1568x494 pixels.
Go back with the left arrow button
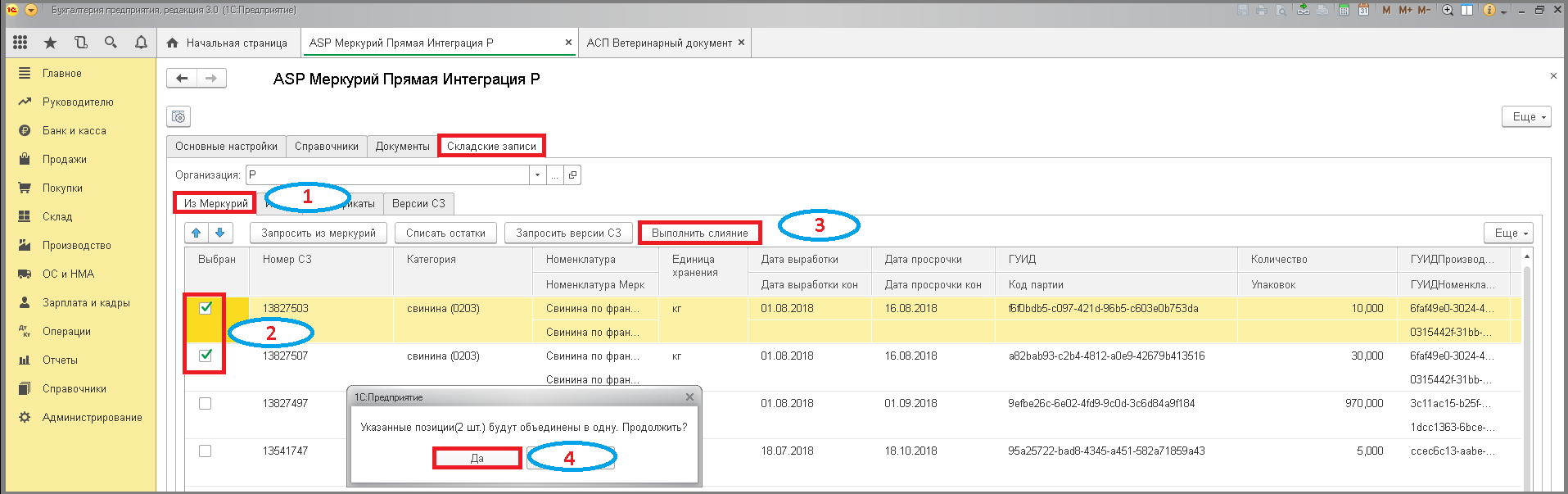182,79
